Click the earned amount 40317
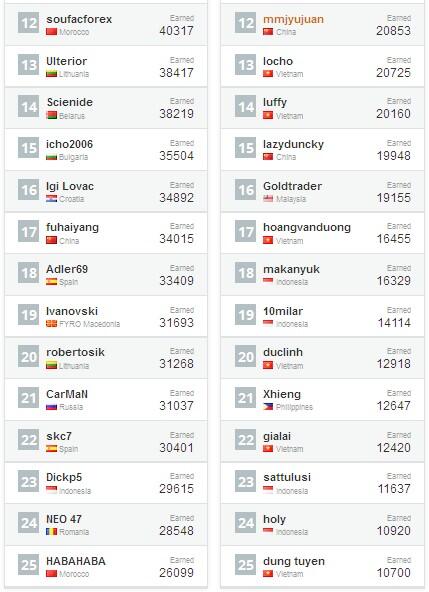Screen dimensions: 429x592 click(x=176, y=31)
